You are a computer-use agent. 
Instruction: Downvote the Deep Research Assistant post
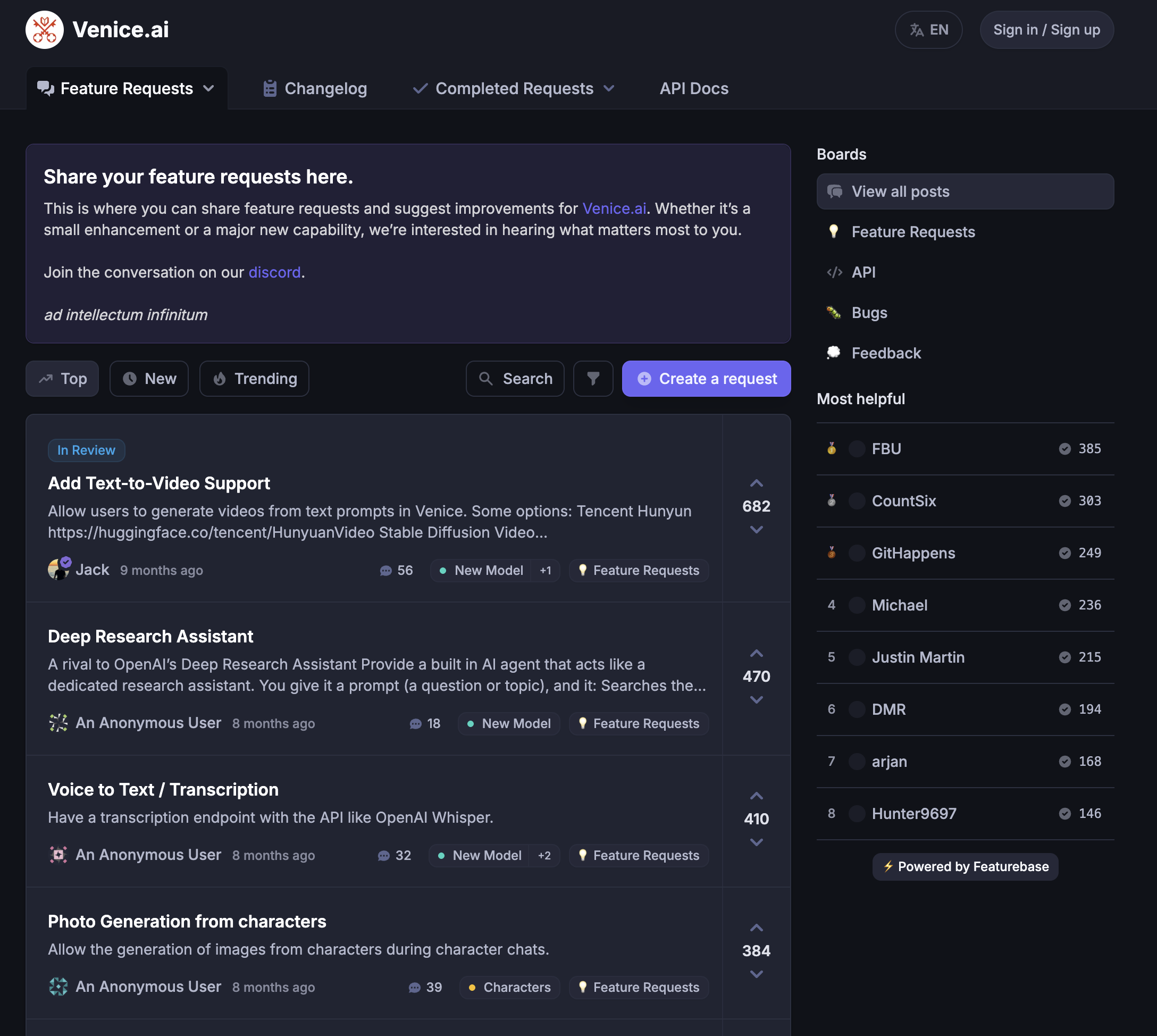pyautogui.click(x=756, y=699)
